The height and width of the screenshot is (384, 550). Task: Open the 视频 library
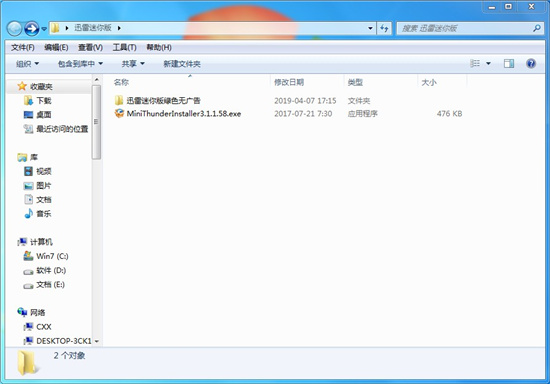pyautogui.click(x=44, y=171)
